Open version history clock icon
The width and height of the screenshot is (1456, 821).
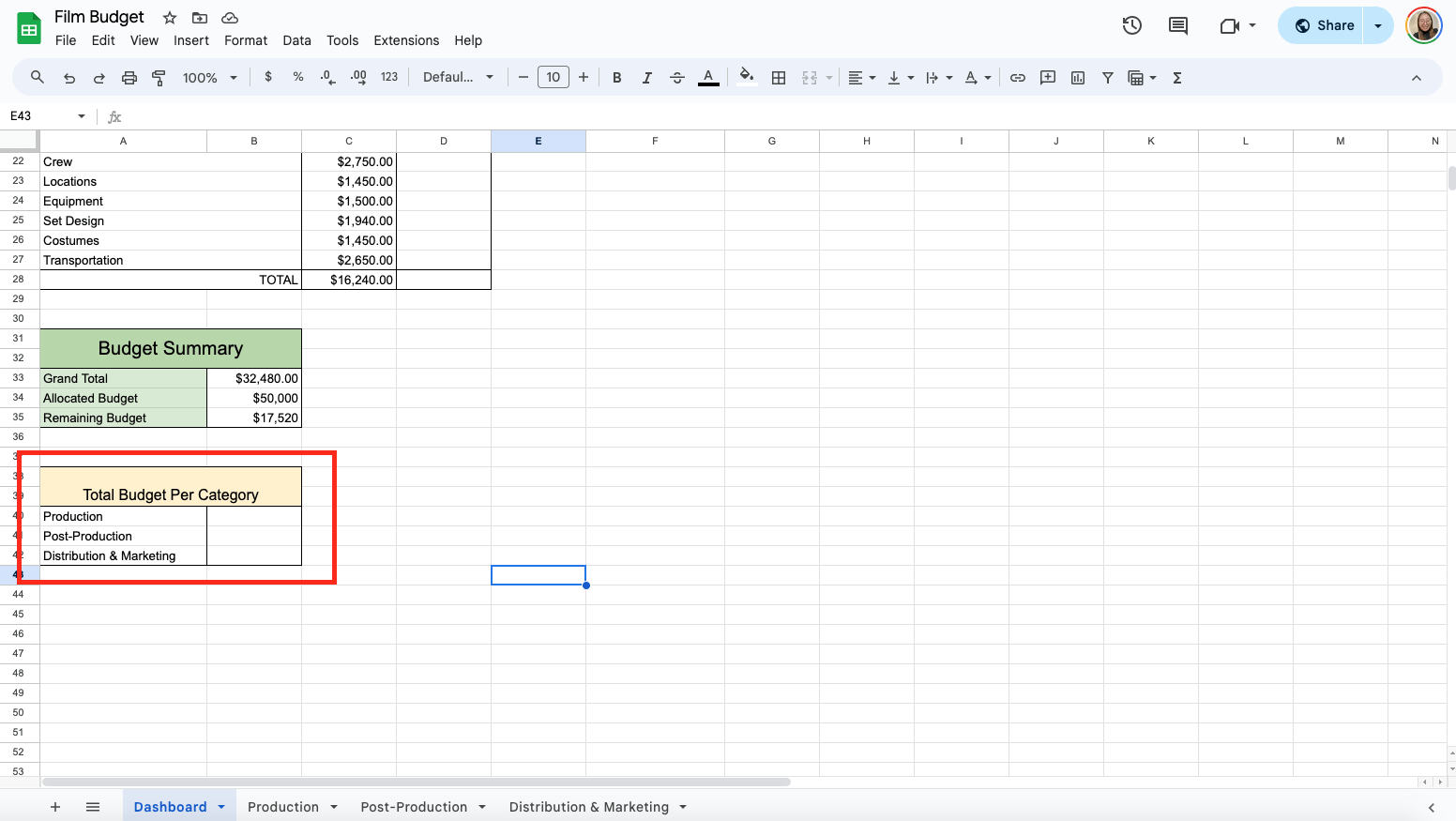[x=1132, y=25]
